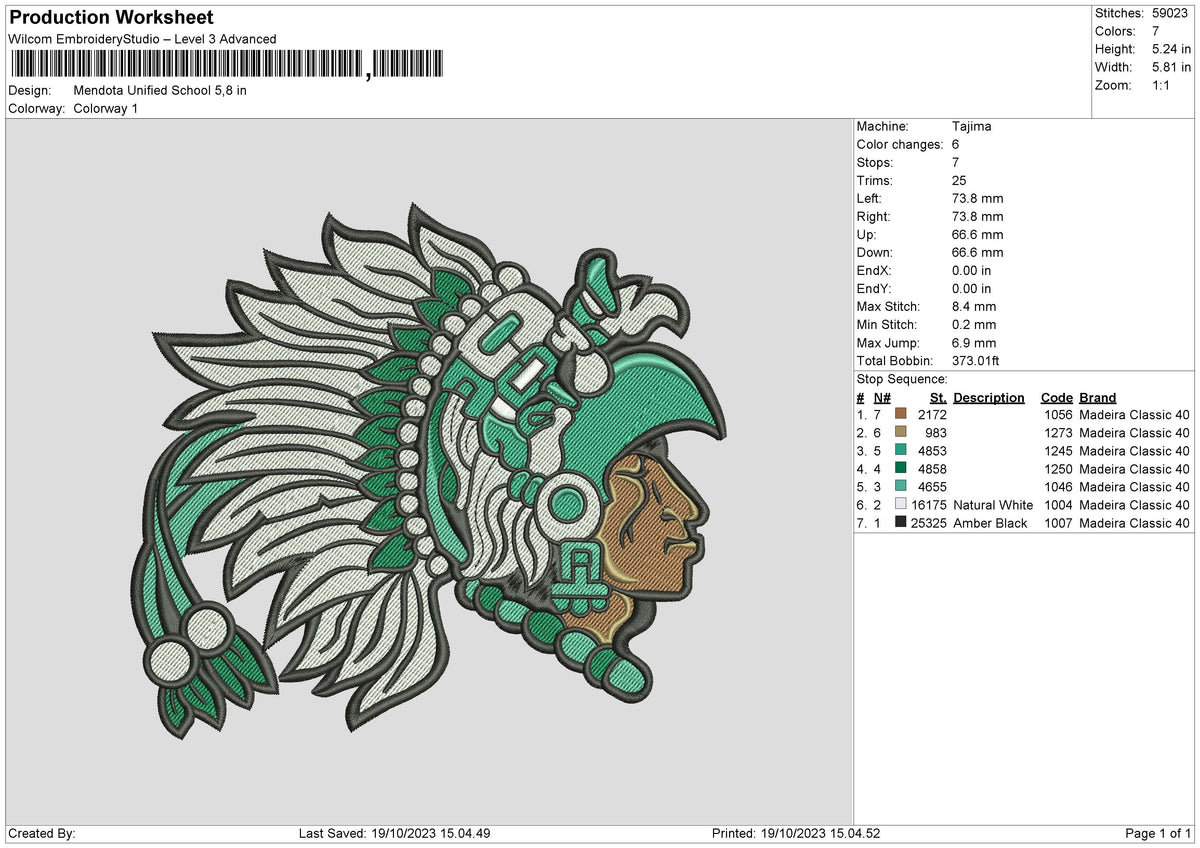Click the code '1004' in the table
Screen dimensions: 1200x848
point(1058,505)
